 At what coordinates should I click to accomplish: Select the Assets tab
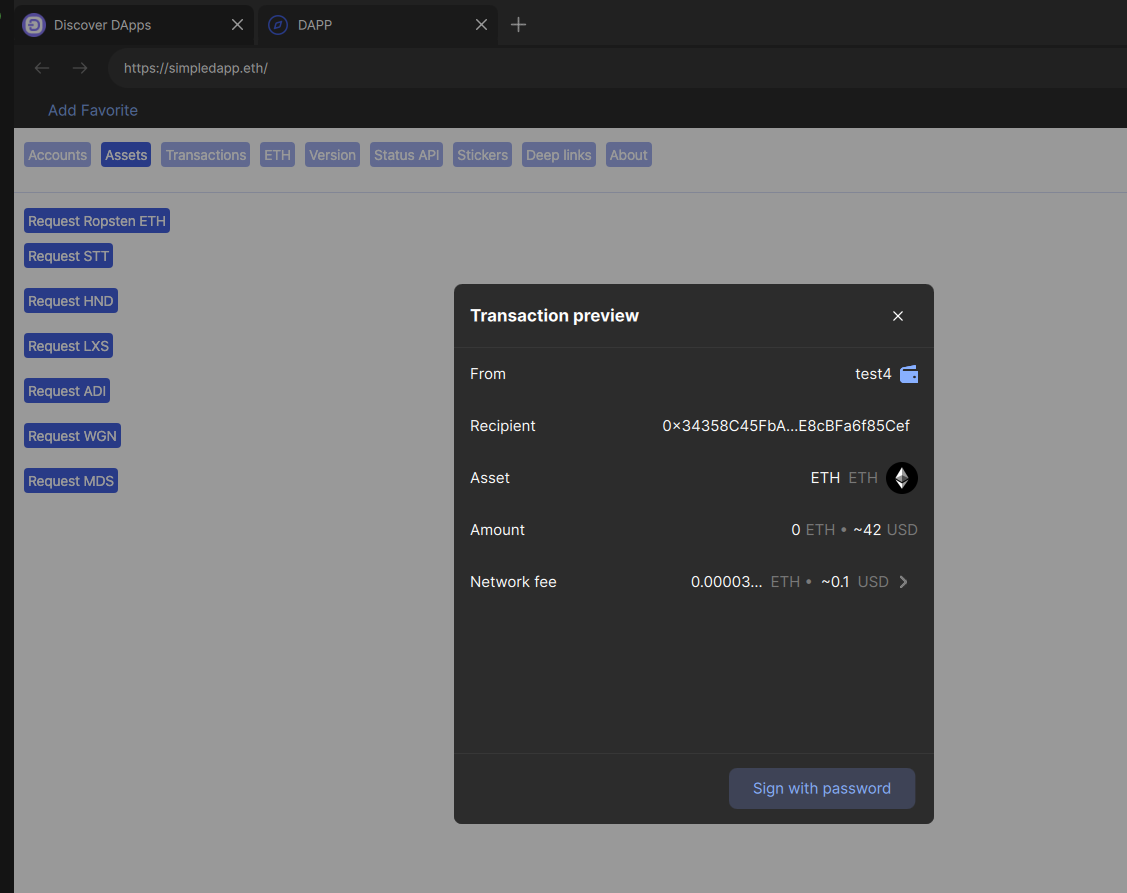click(x=126, y=155)
